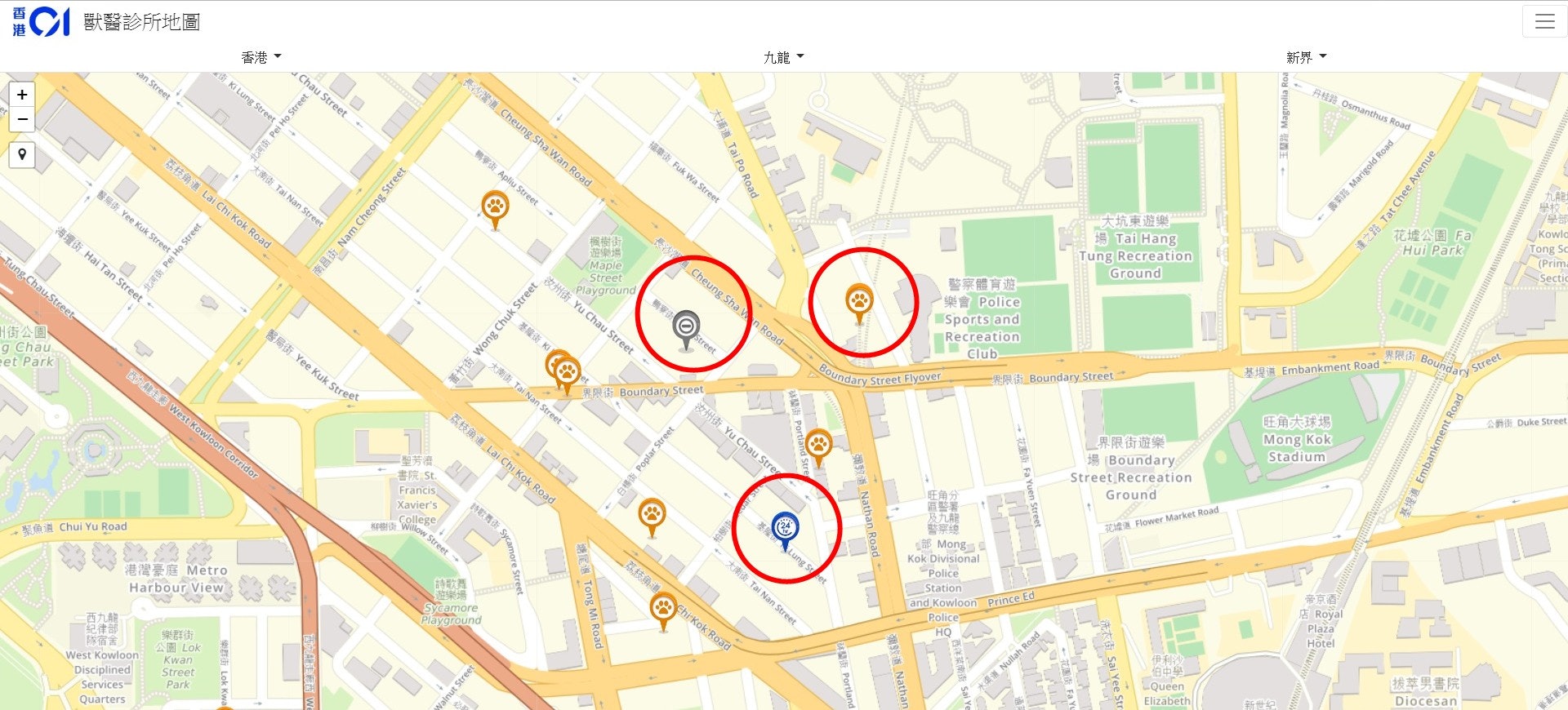Select paw marker near Sycamore Playground
1568x710 pixels.
tap(663, 611)
